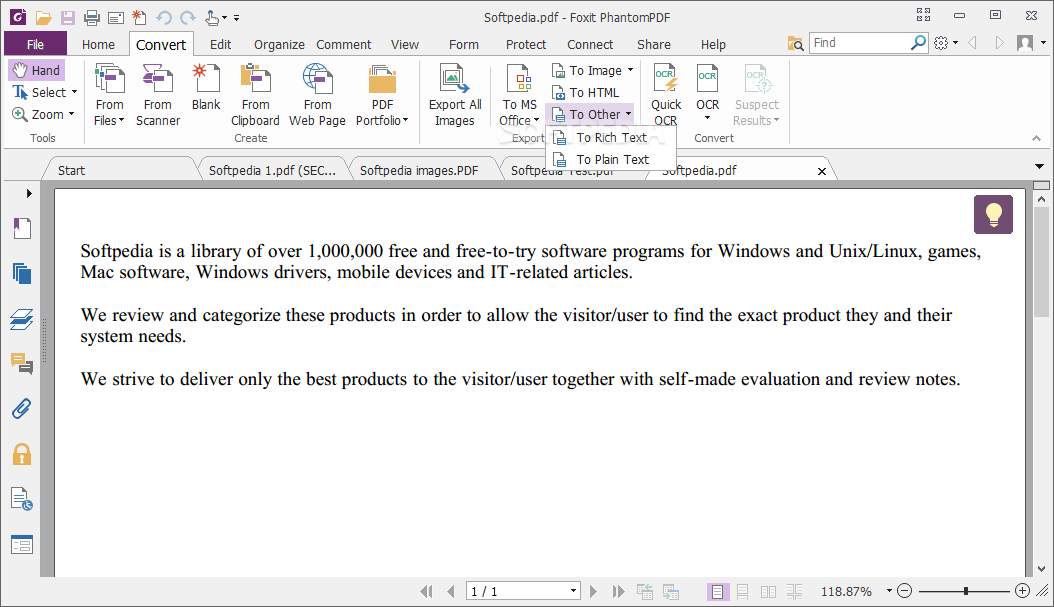Create PDF From Web Page

[x=317, y=95]
